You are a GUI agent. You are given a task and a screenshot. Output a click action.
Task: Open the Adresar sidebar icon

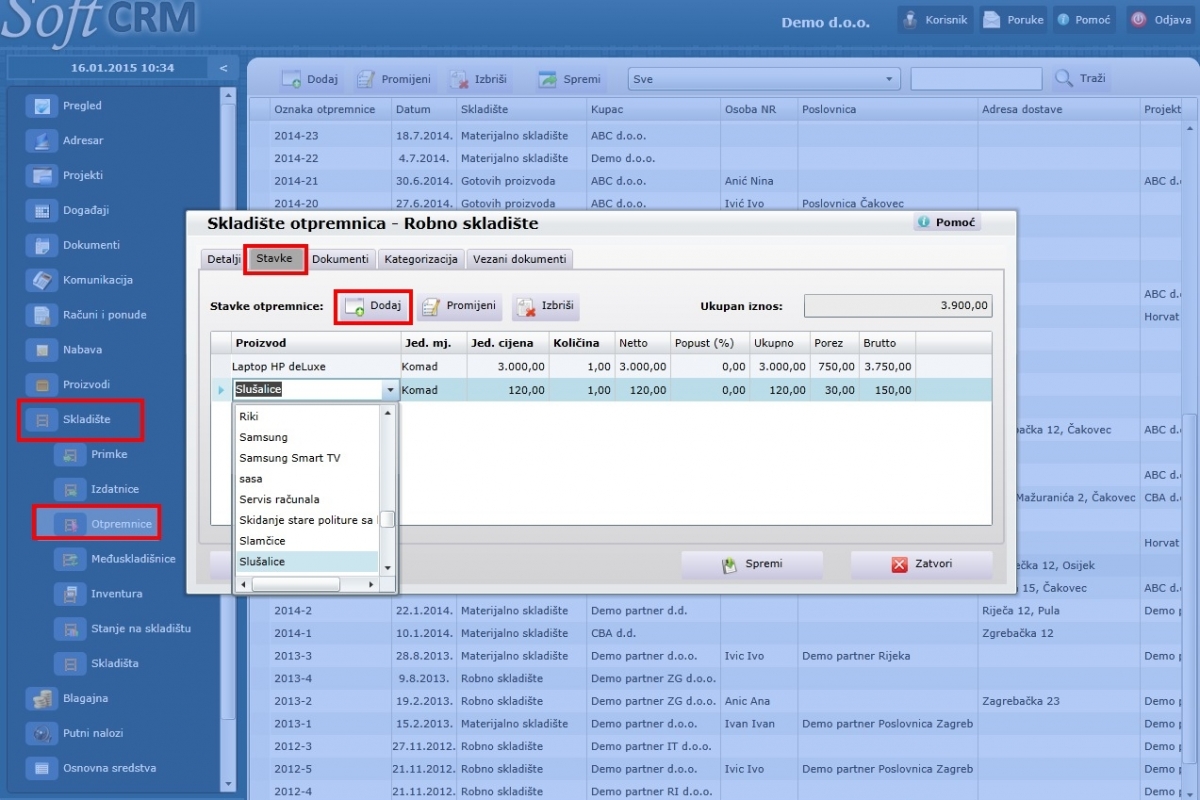point(42,141)
